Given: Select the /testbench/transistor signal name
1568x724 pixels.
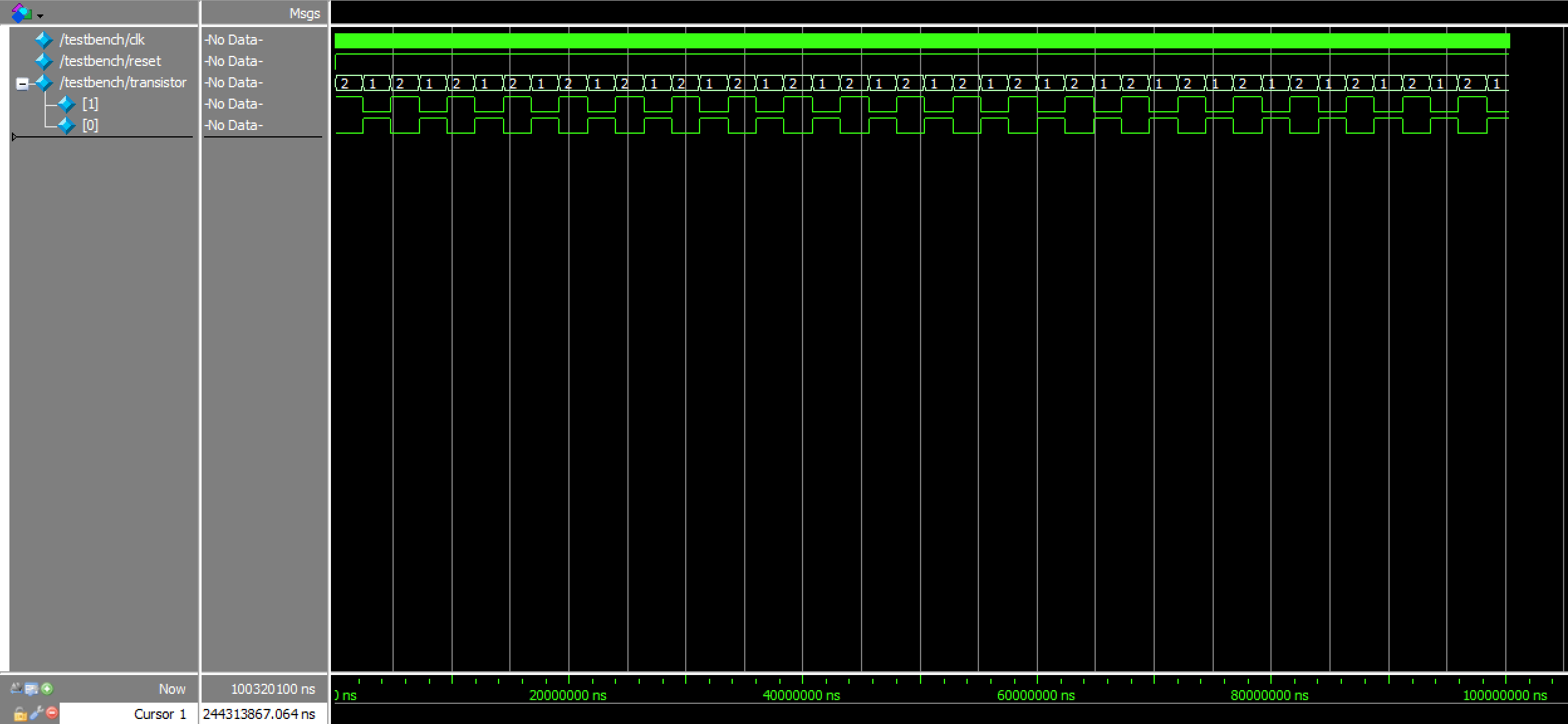Looking at the screenshot, I should click(123, 83).
